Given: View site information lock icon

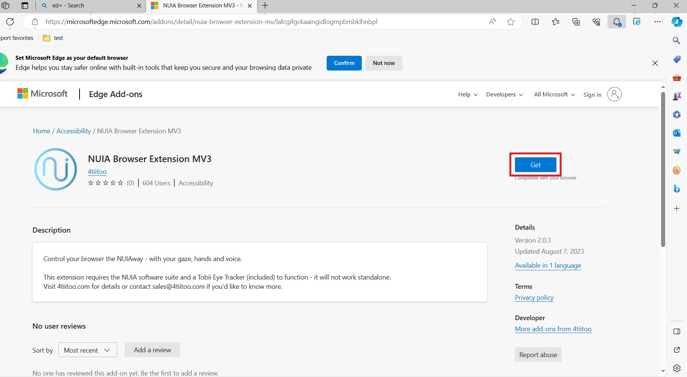Looking at the screenshot, I should click(x=35, y=21).
